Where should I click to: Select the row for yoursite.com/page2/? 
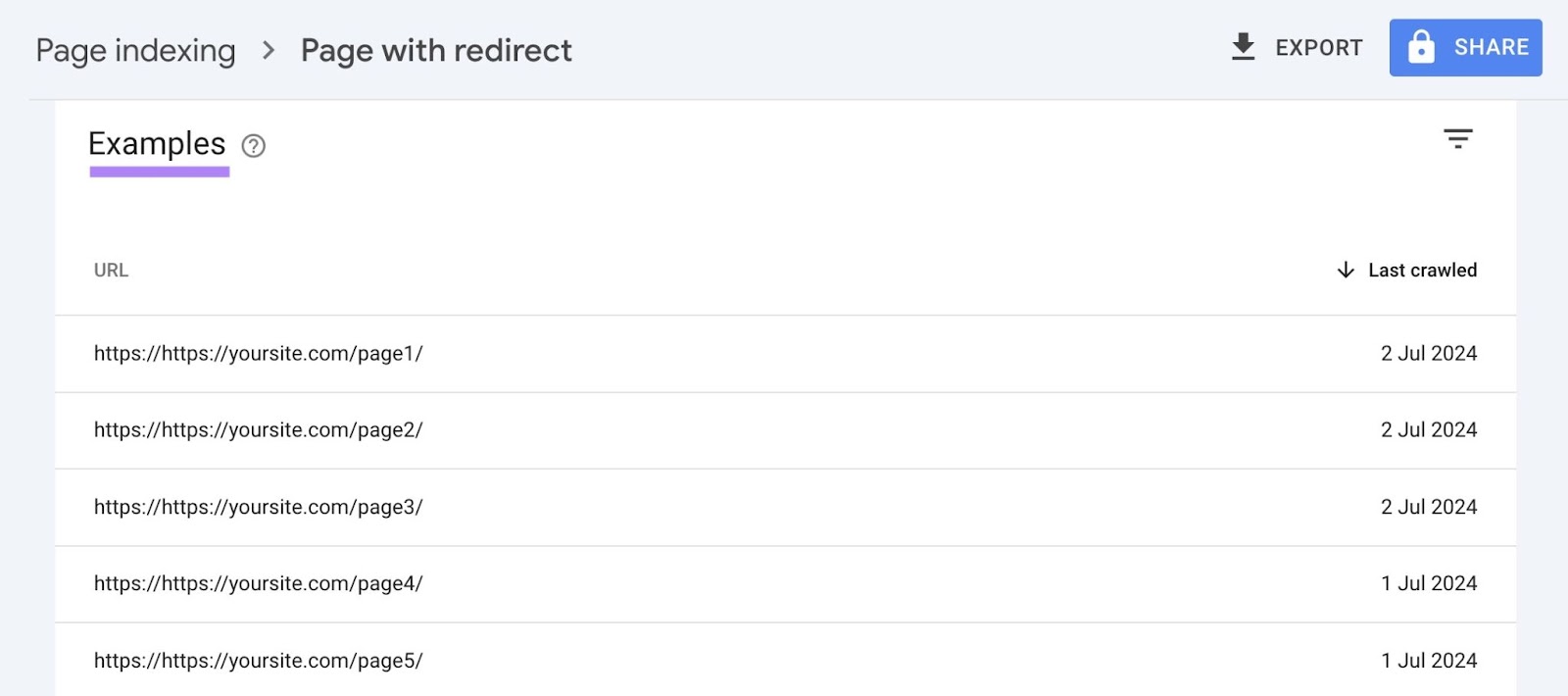258,430
